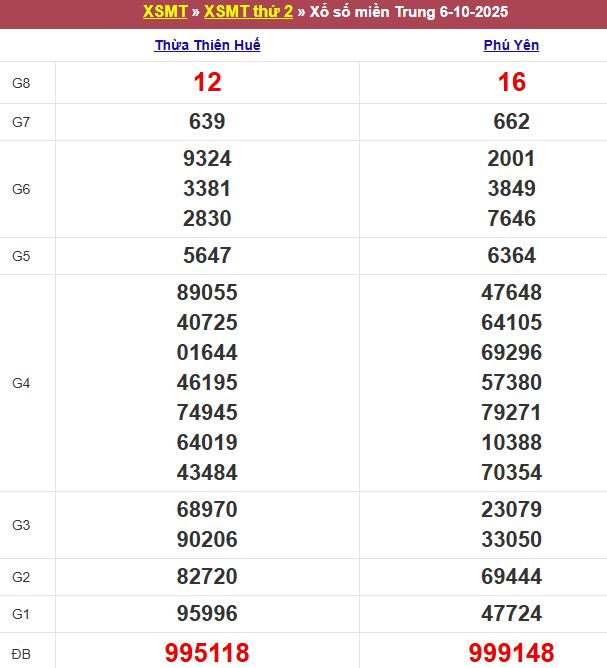This screenshot has width=607, height=668.
Task: Select the ĐB jackpot number 995118
Action: pos(207,653)
